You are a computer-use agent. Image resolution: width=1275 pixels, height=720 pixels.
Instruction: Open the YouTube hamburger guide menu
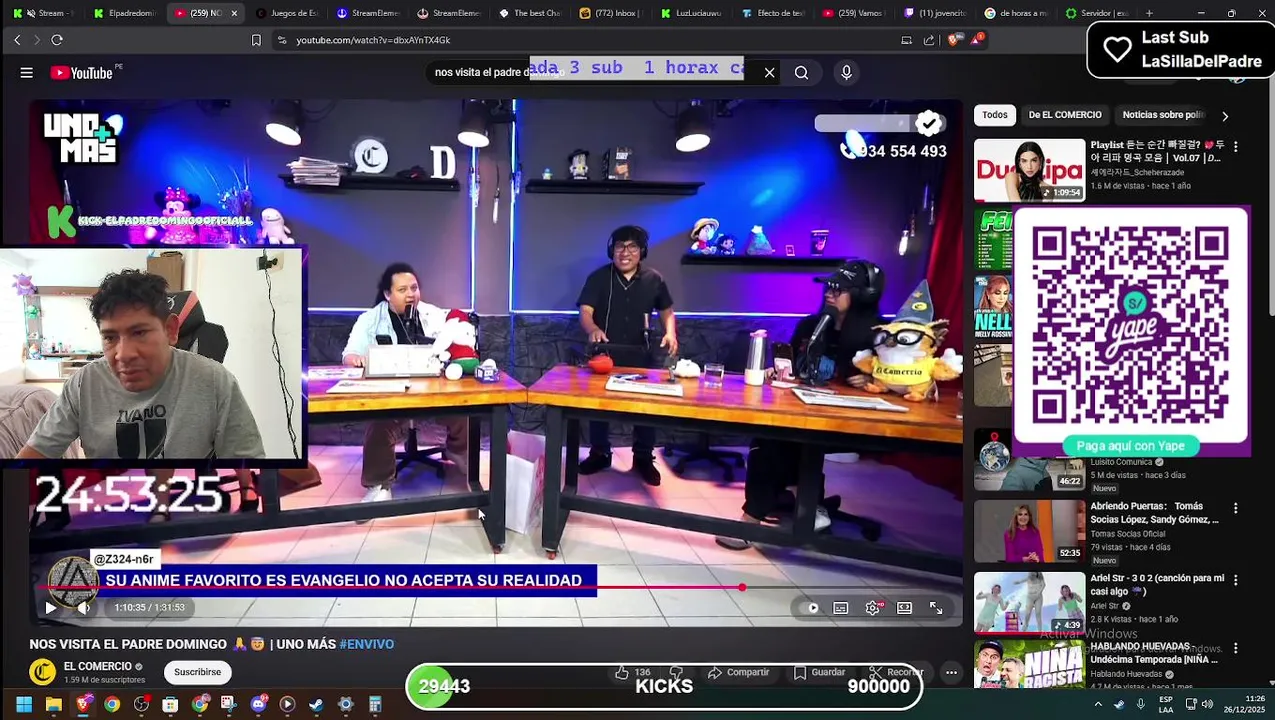pos(27,73)
